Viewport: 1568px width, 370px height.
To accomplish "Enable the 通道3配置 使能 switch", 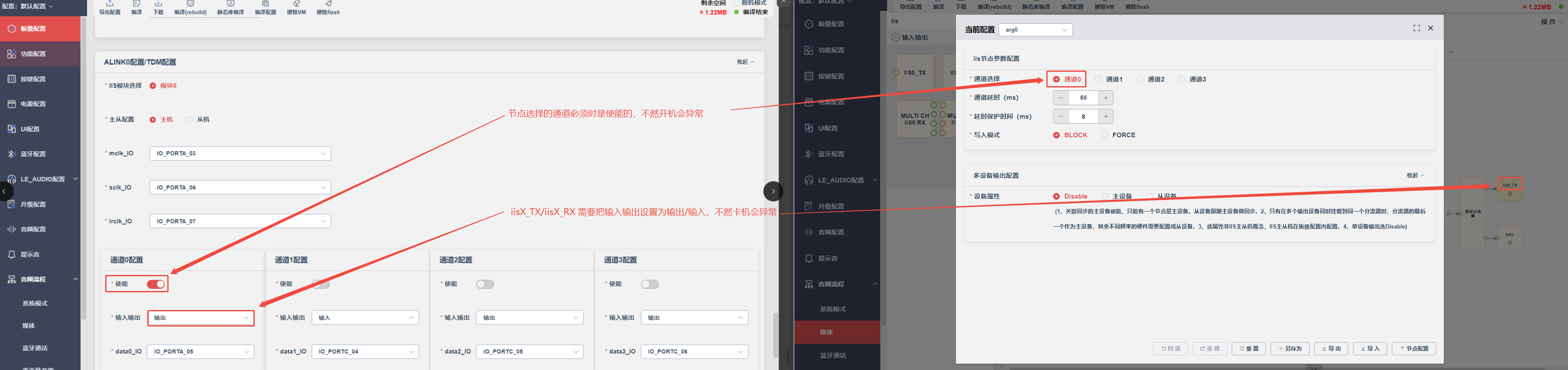I will point(650,284).
